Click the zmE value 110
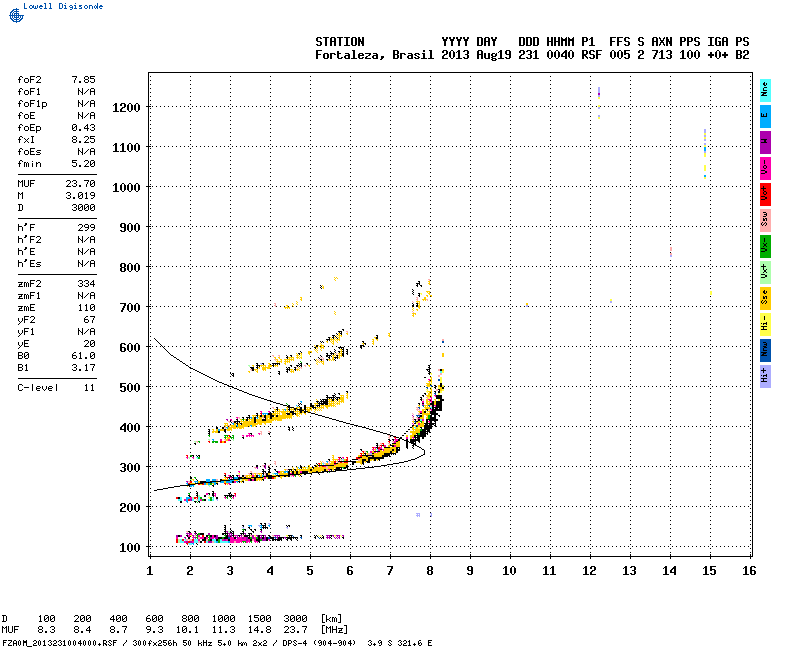Image resolution: width=800 pixels, height=650 pixels. click(86, 308)
